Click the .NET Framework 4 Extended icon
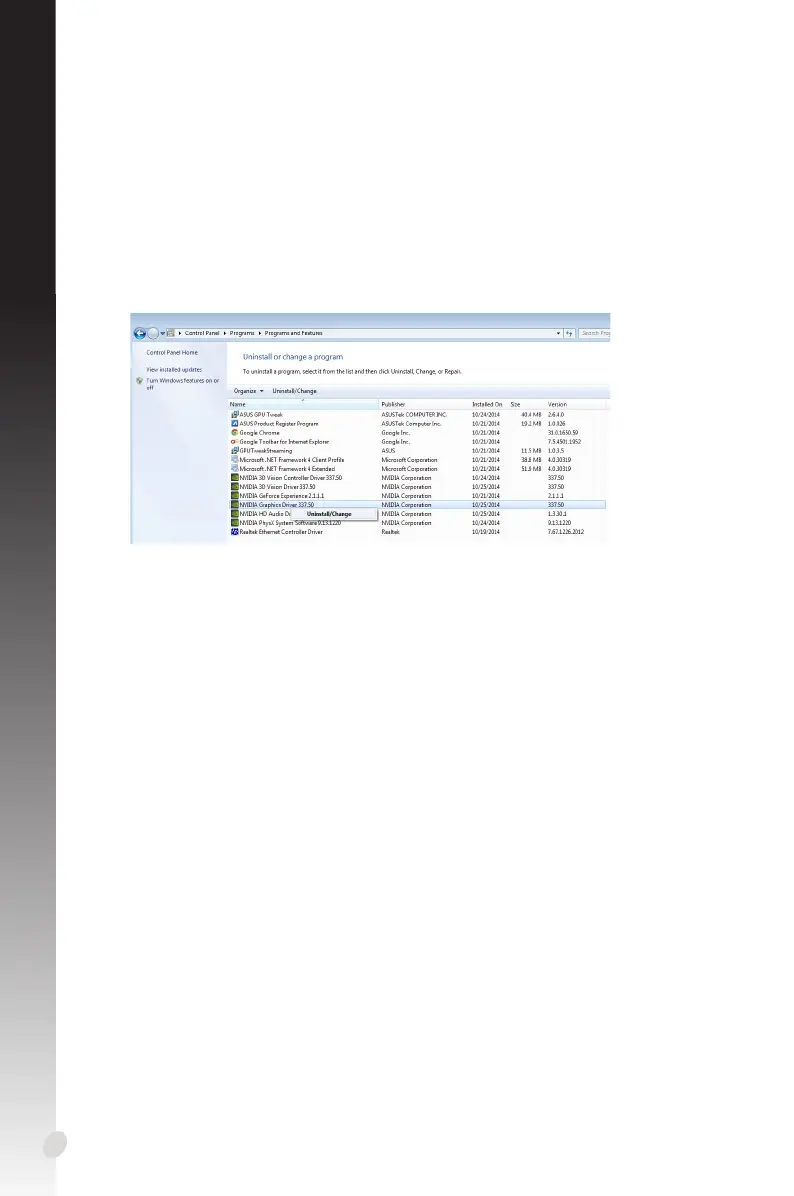 tap(235, 469)
